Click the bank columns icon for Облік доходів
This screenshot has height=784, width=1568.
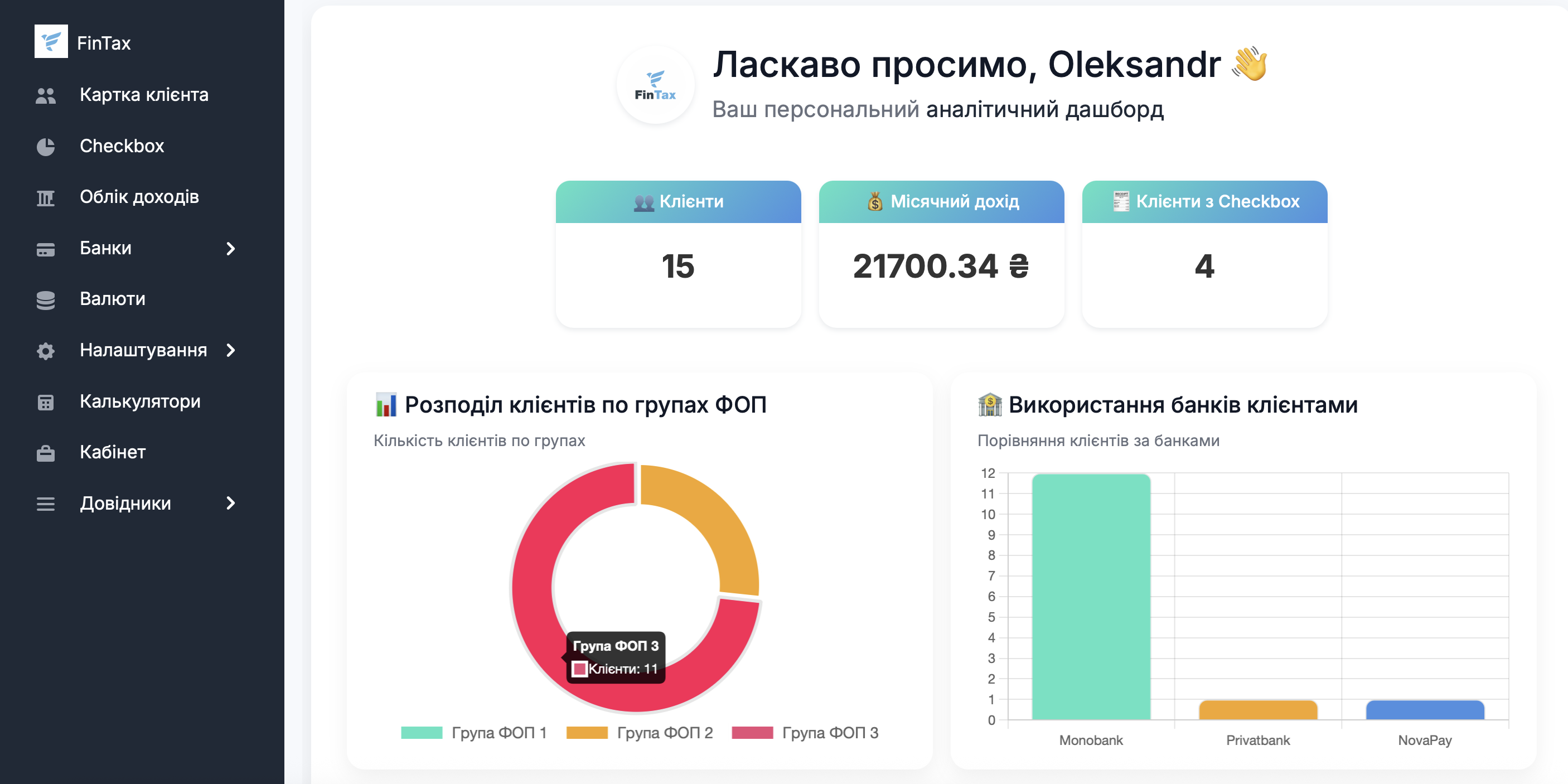[x=46, y=197]
